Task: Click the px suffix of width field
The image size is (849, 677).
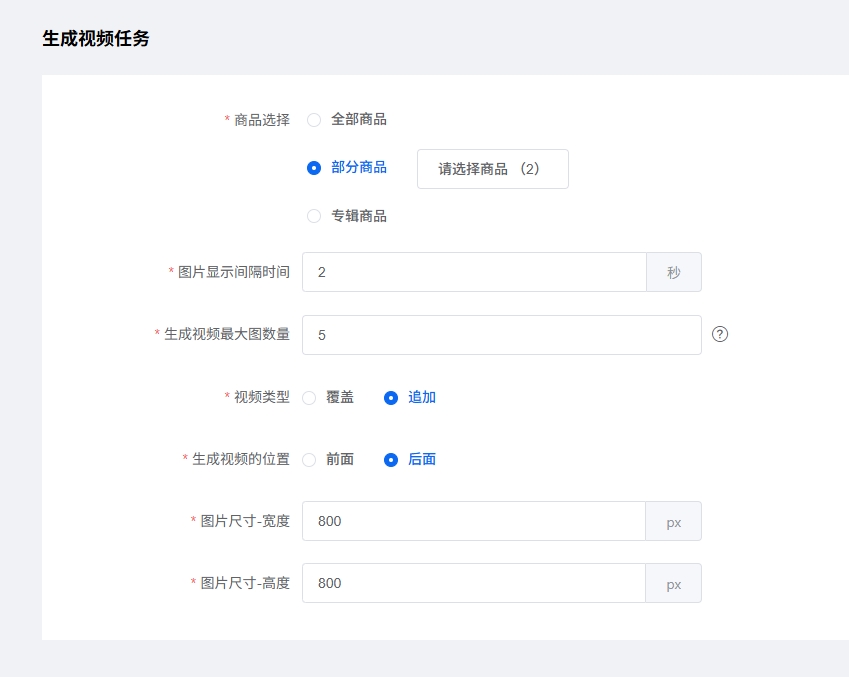Action: click(x=674, y=521)
